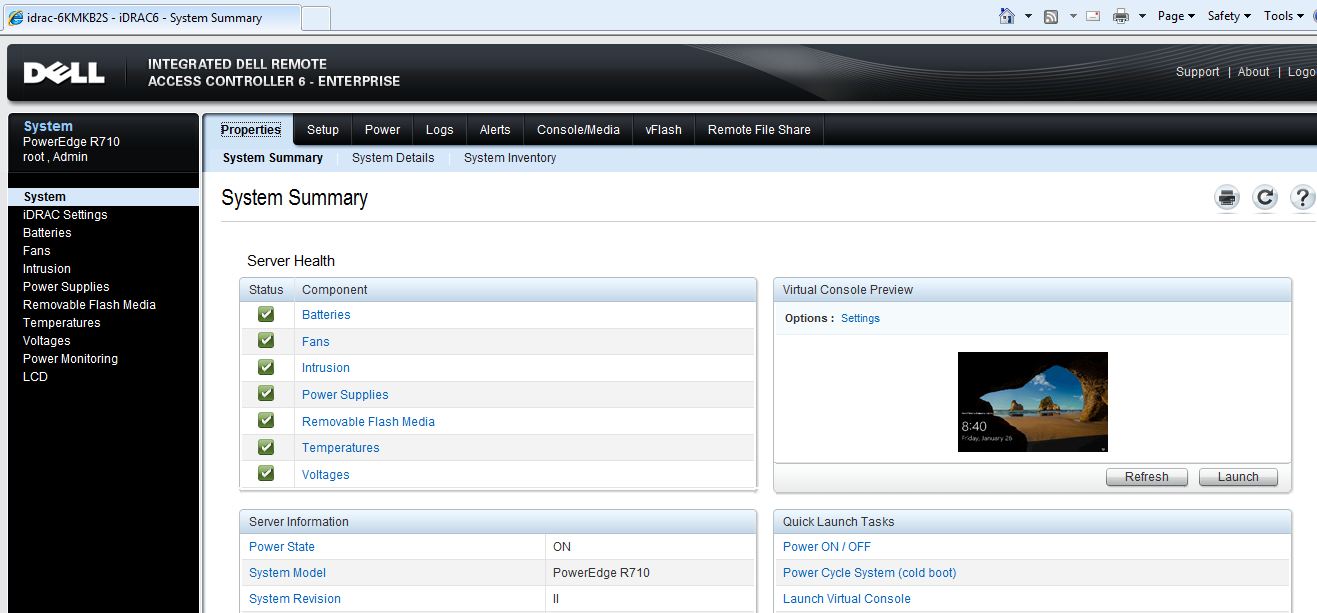Click the Home icon in the browser toolbar

[x=1008, y=15]
